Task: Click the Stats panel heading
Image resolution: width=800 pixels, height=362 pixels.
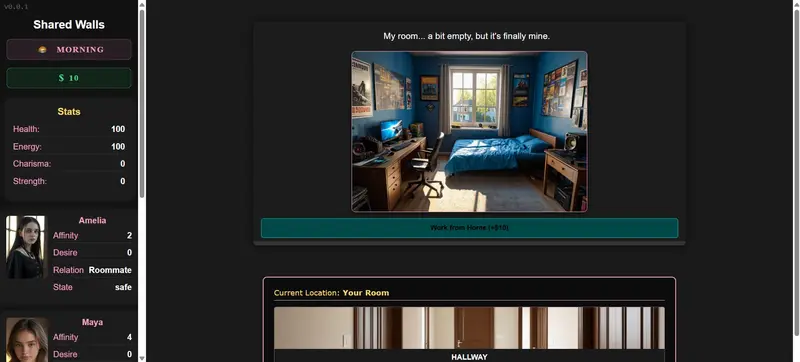Action: pos(69,112)
